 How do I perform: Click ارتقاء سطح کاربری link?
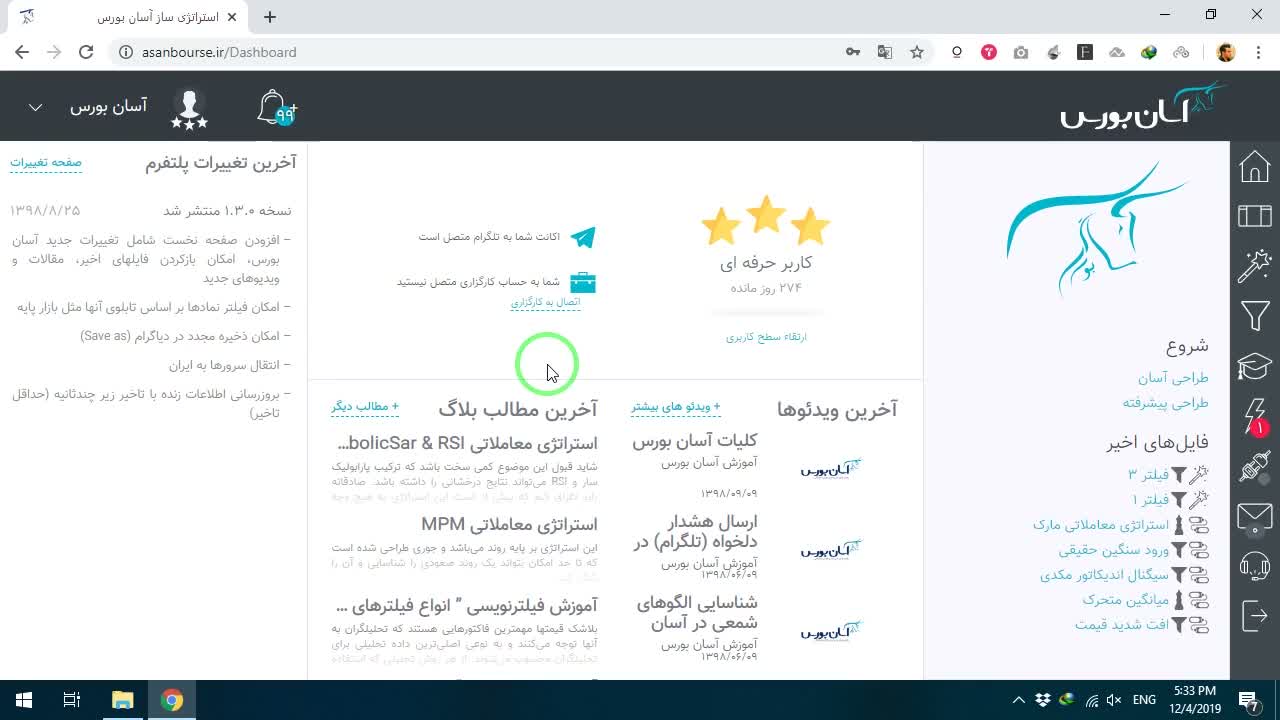coord(766,337)
